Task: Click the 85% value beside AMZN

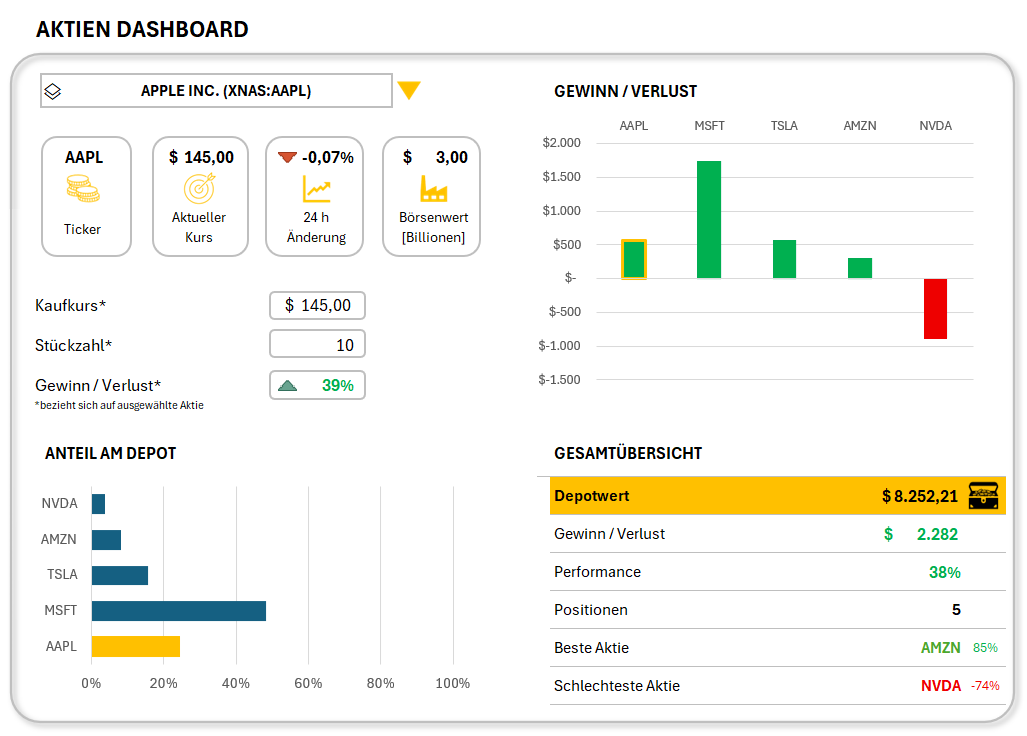Action: coord(985,648)
